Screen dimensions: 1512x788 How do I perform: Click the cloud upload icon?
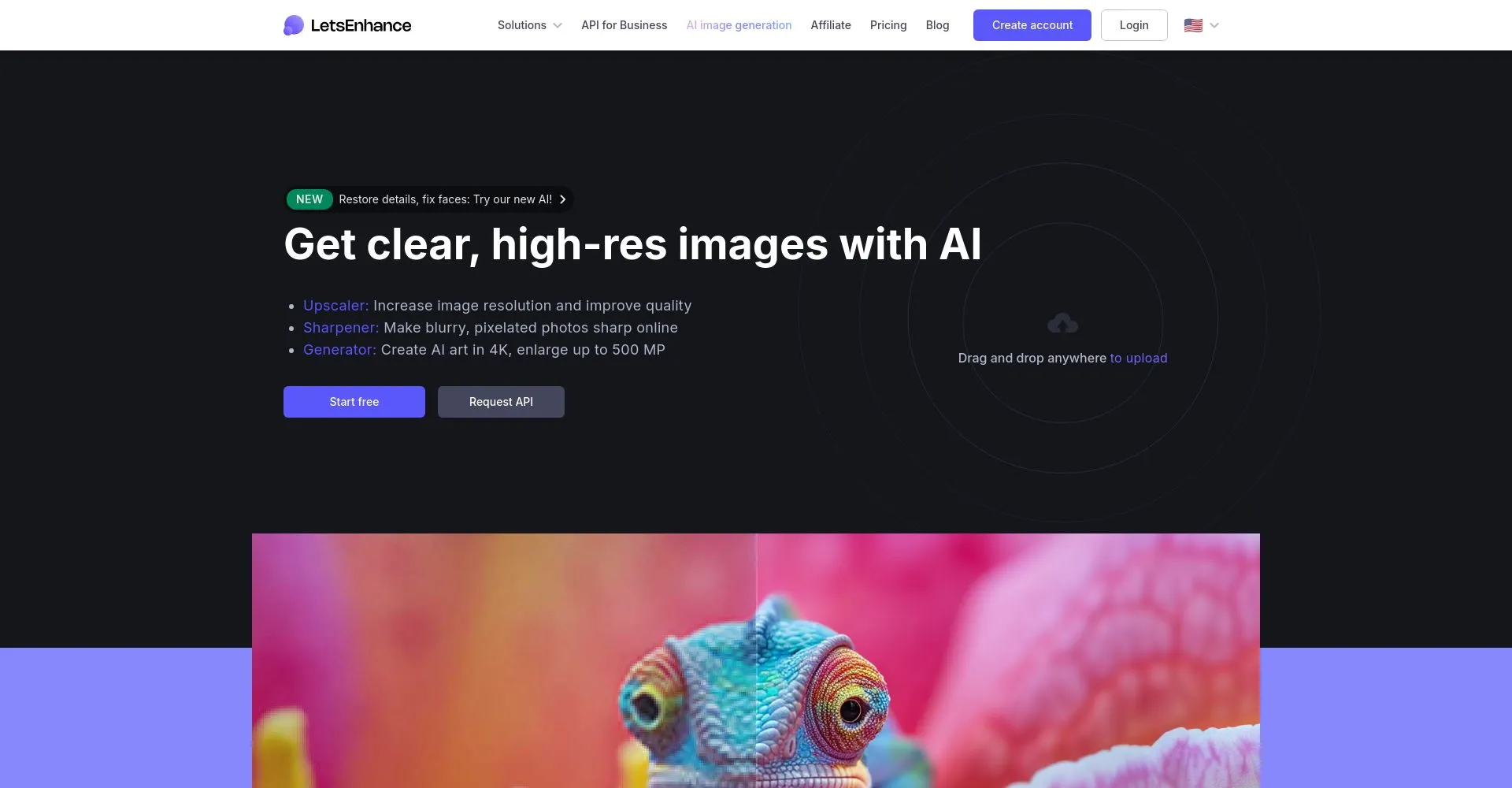[1062, 323]
